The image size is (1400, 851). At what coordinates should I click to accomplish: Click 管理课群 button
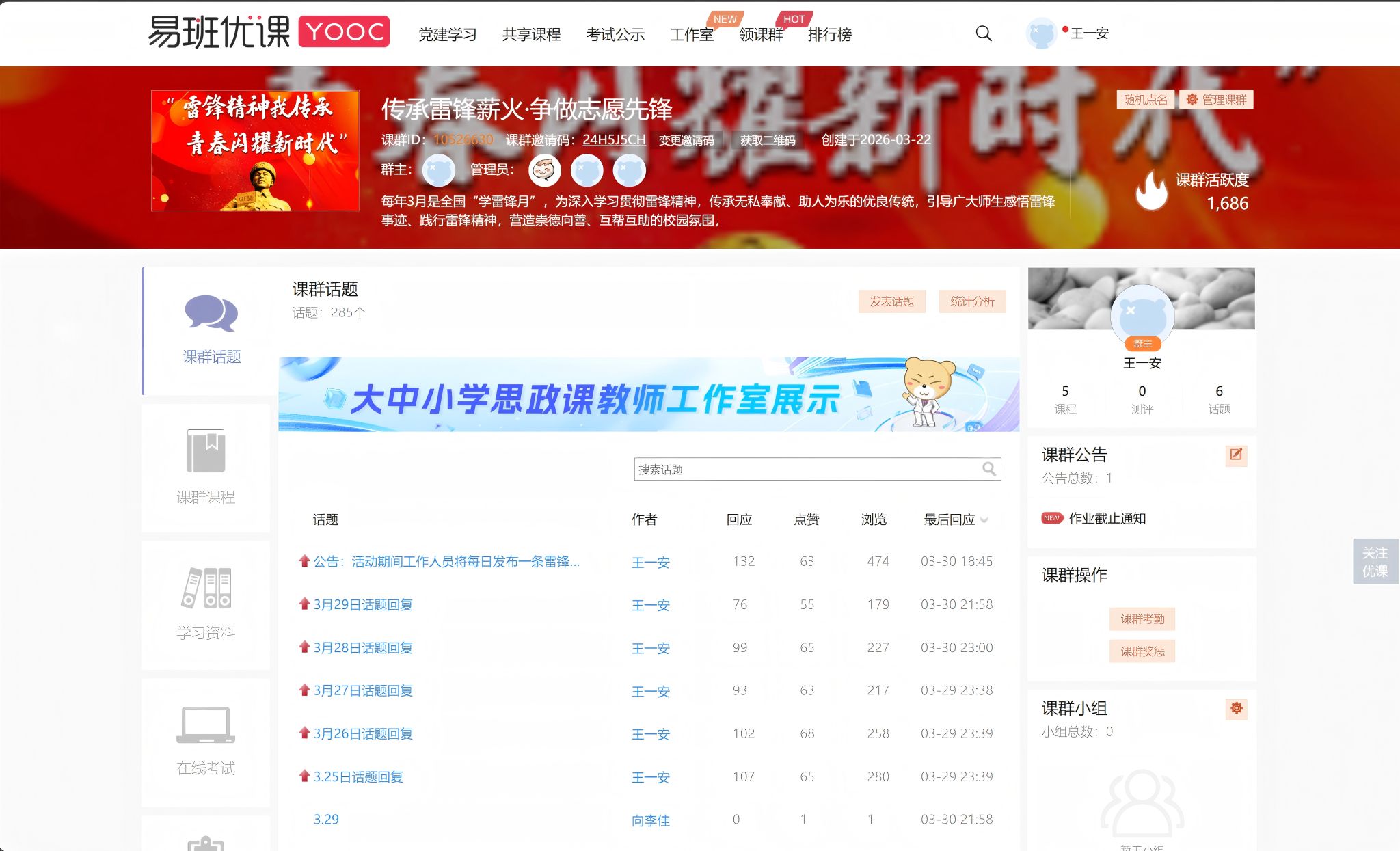(x=1217, y=100)
